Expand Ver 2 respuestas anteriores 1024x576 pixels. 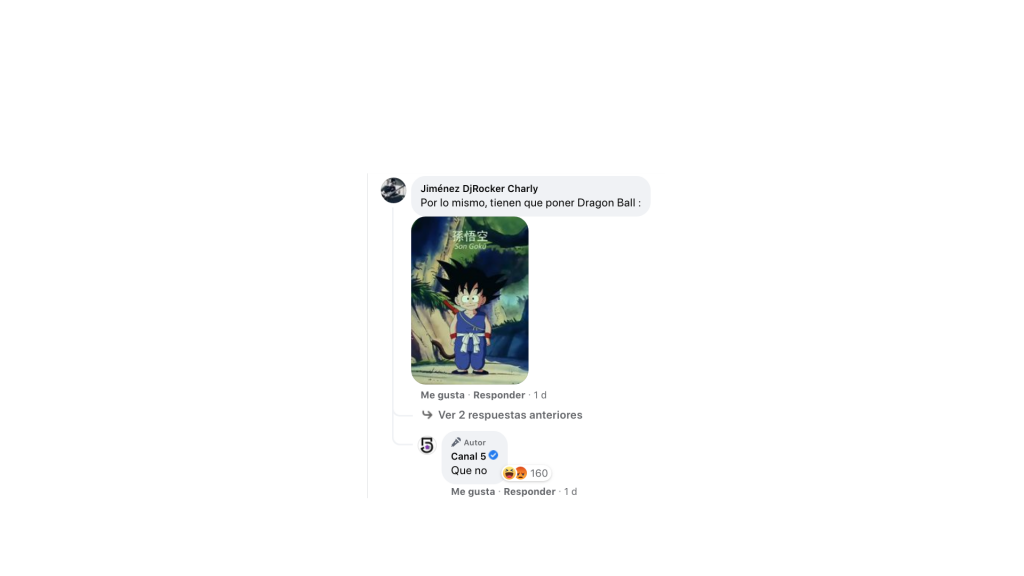[510, 415]
